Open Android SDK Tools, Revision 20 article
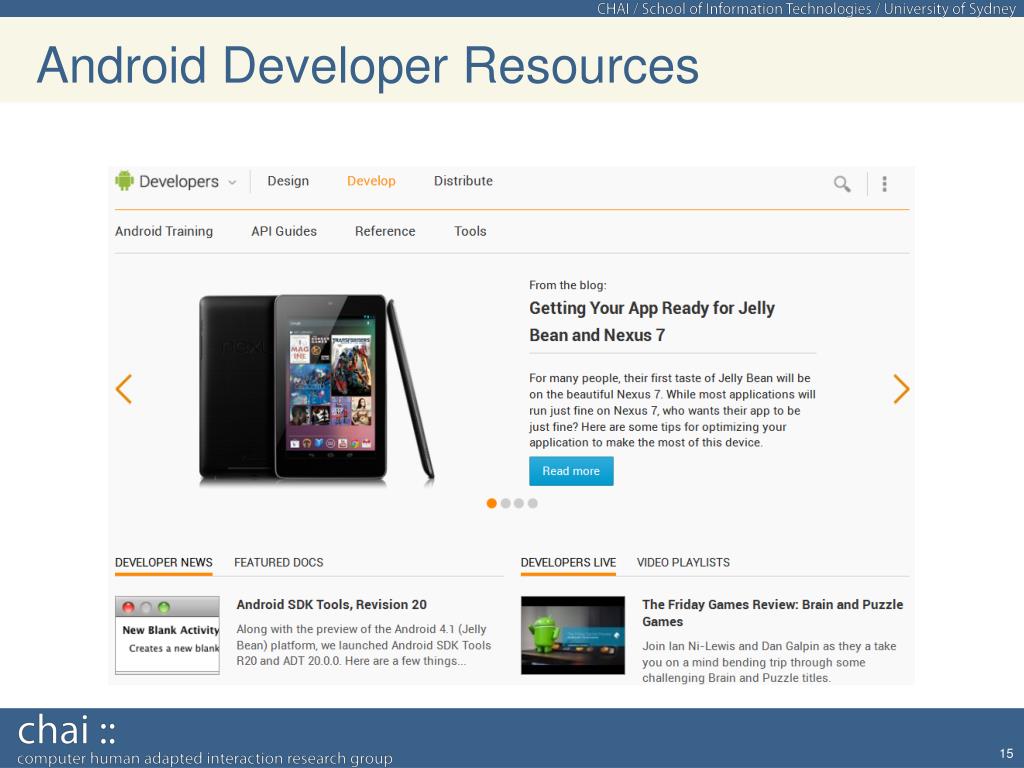The image size is (1024, 768). coord(332,605)
